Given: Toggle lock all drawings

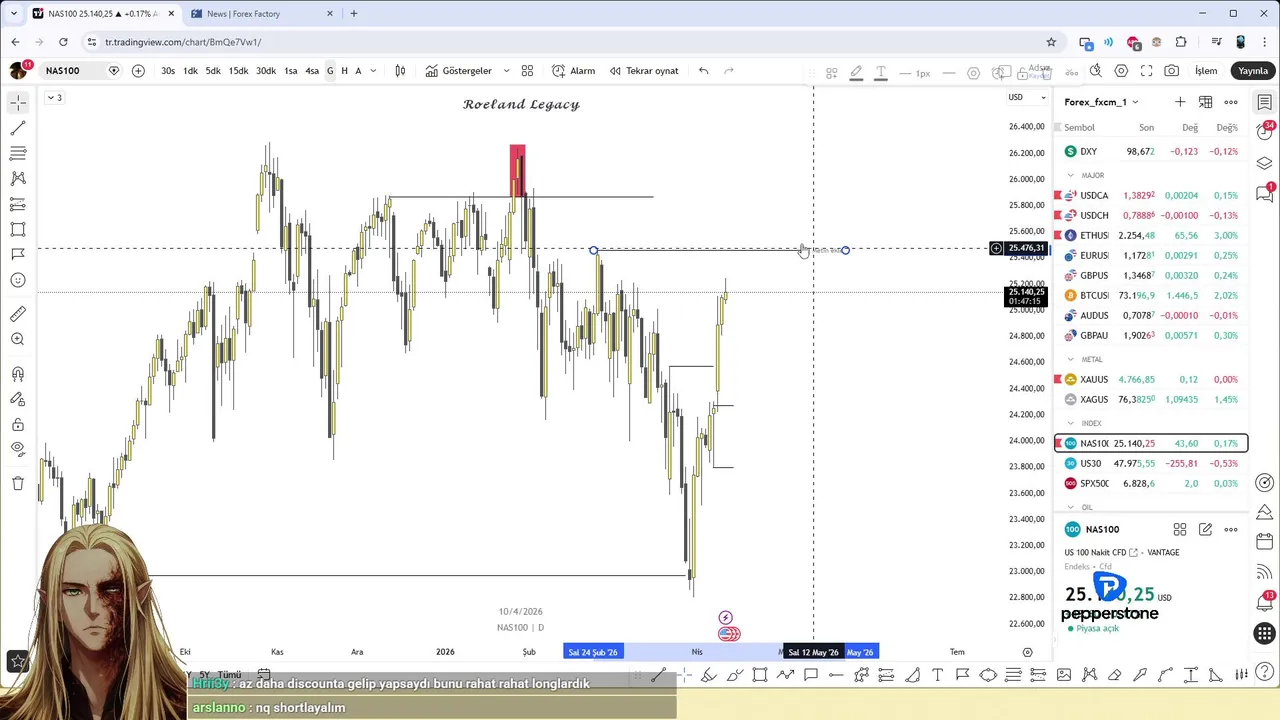Looking at the screenshot, I should coord(18,424).
